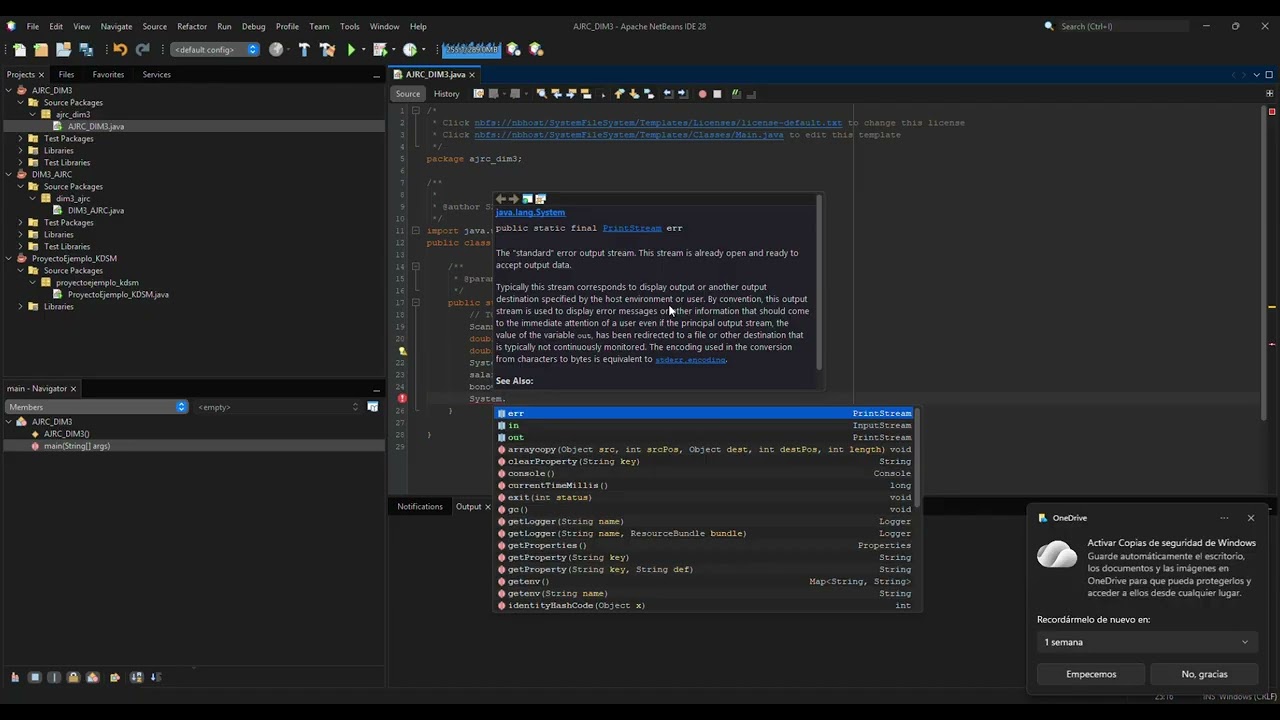Click the Empecemos button in OneDrive

click(1091, 674)
